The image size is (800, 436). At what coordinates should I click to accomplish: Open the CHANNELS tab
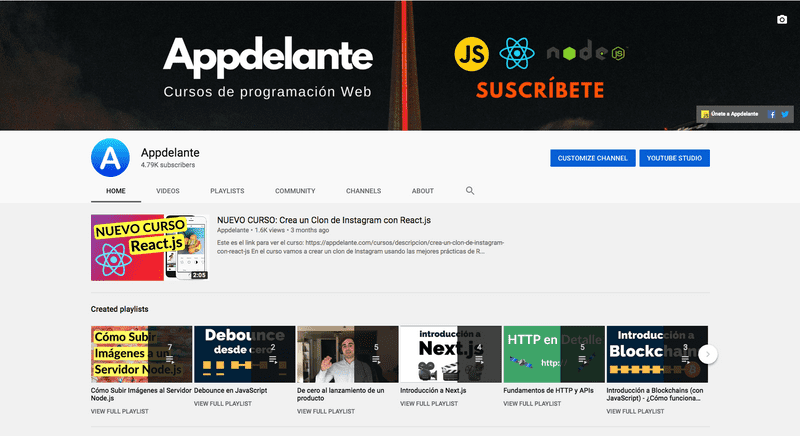(363, 191)
